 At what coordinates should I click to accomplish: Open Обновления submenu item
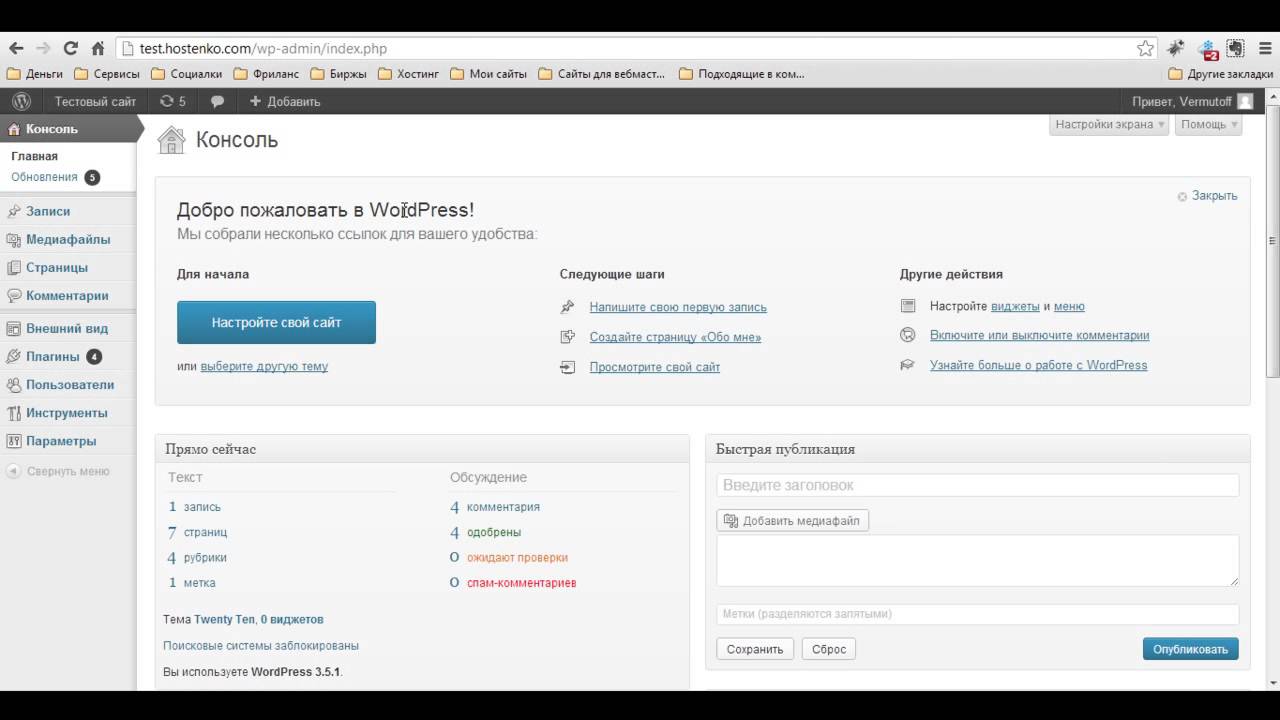pos(44,177)
